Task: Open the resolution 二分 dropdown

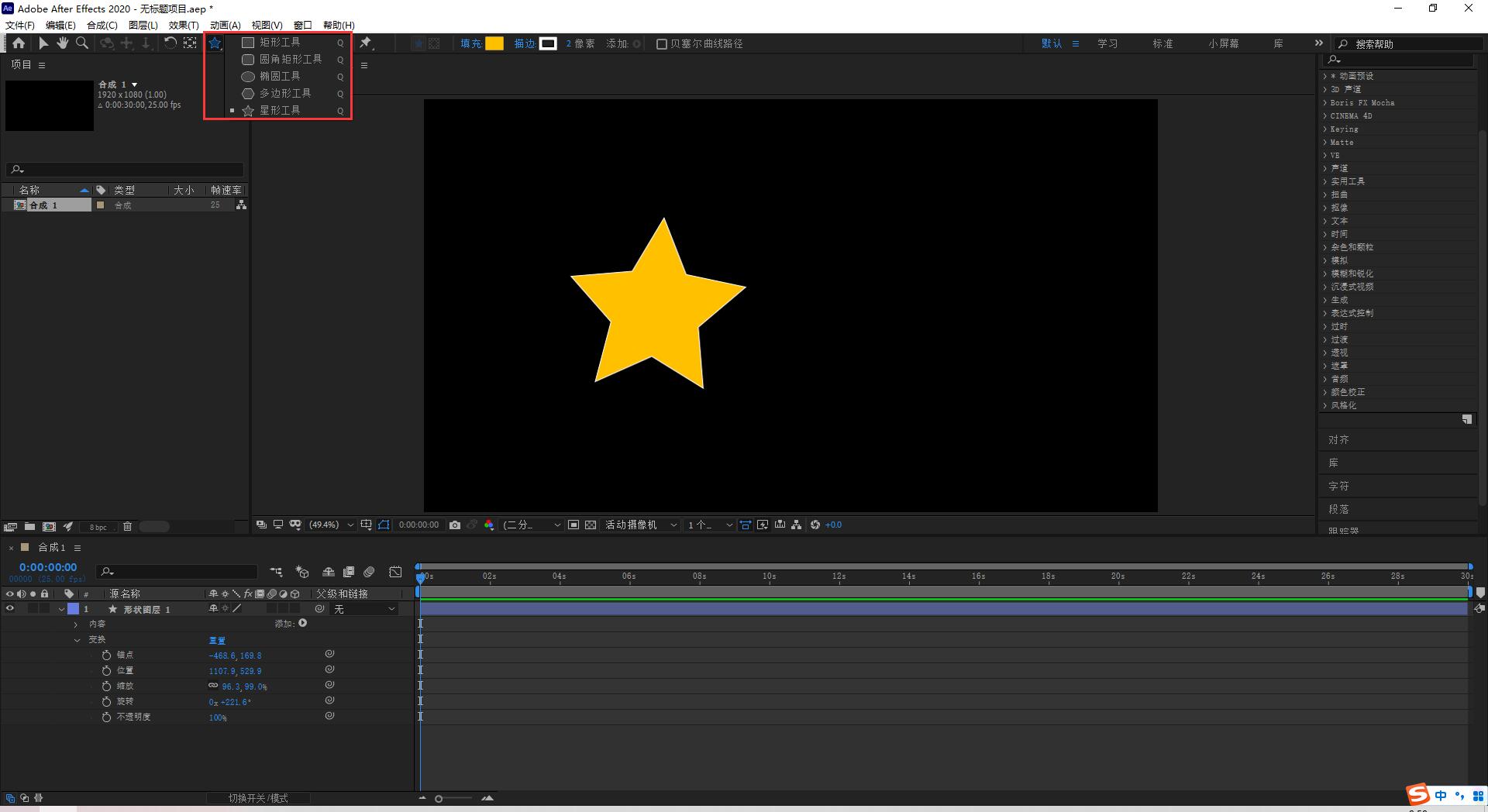Action: (532, 525)
